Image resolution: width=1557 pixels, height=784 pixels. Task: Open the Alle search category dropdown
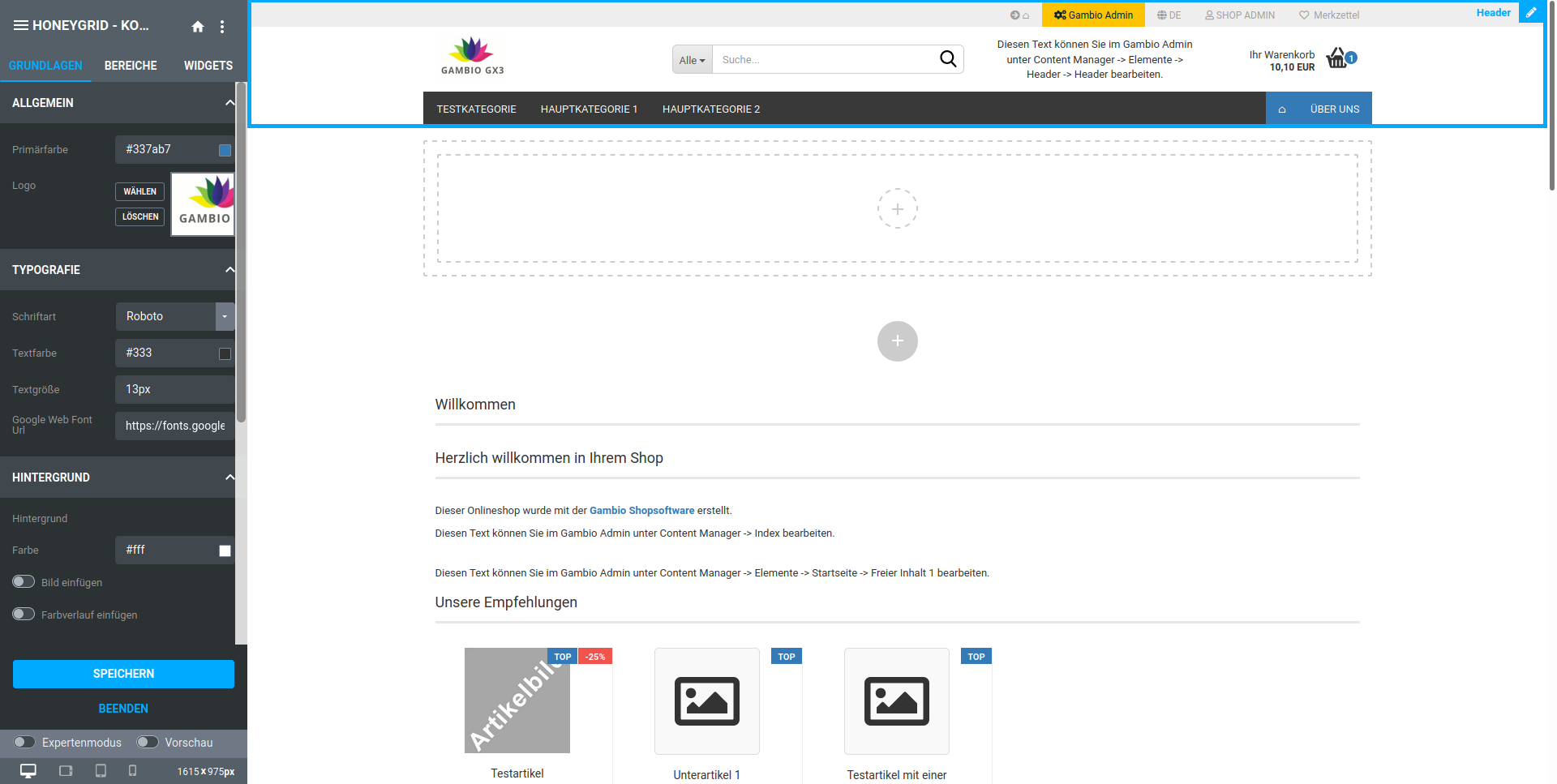click(692, 60)
